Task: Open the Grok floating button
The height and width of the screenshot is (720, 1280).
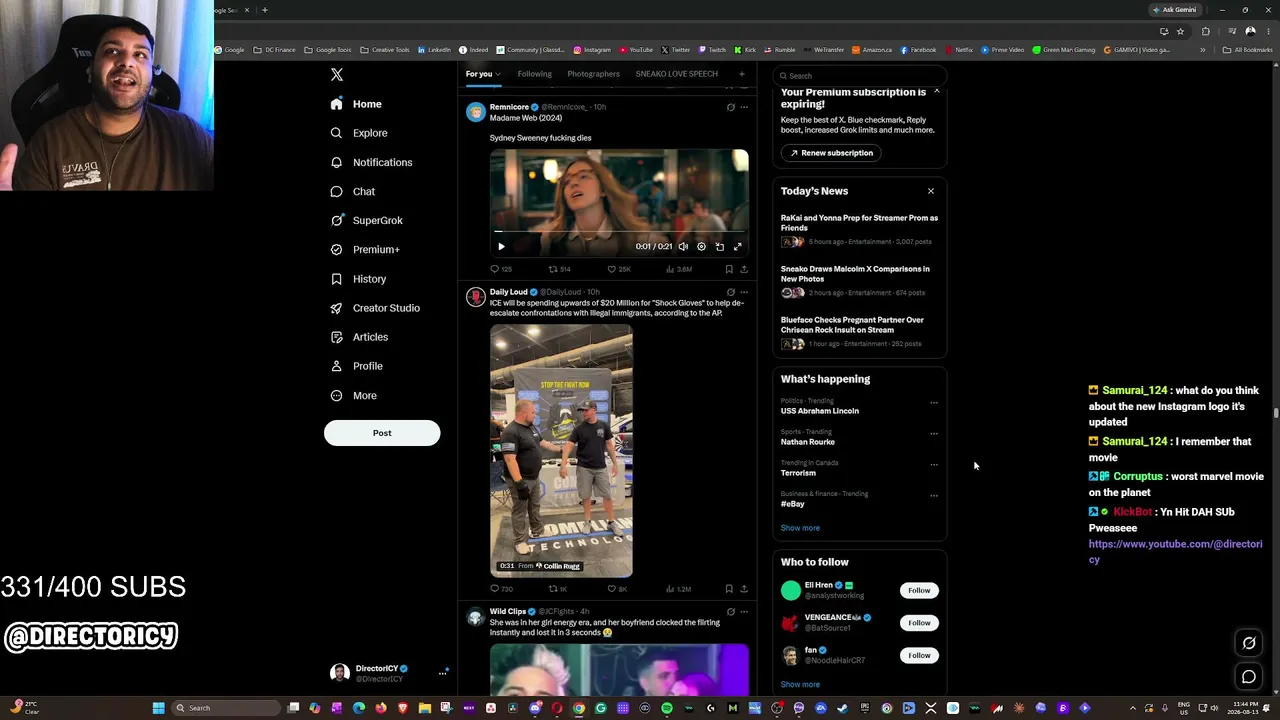Action: pyautogui.click(x=1249, y=643)
